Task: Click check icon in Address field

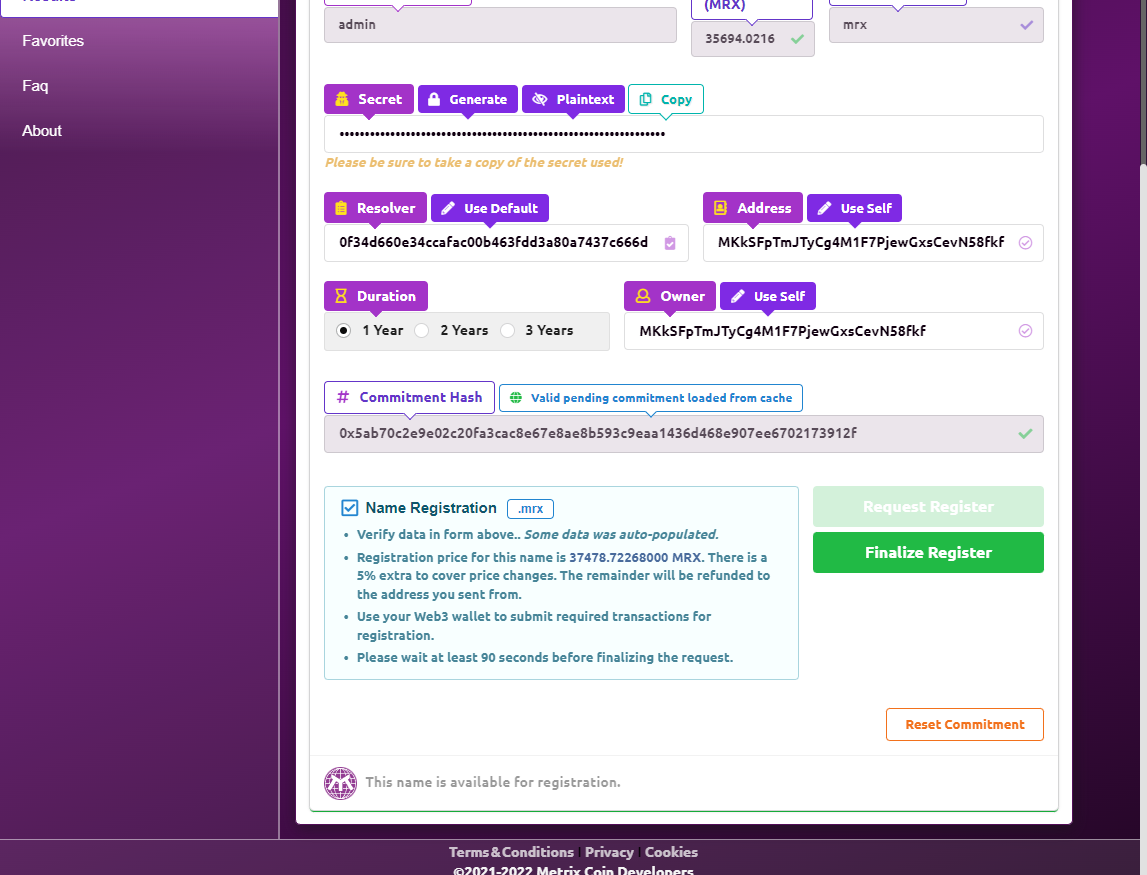Action: (1026, 243)
